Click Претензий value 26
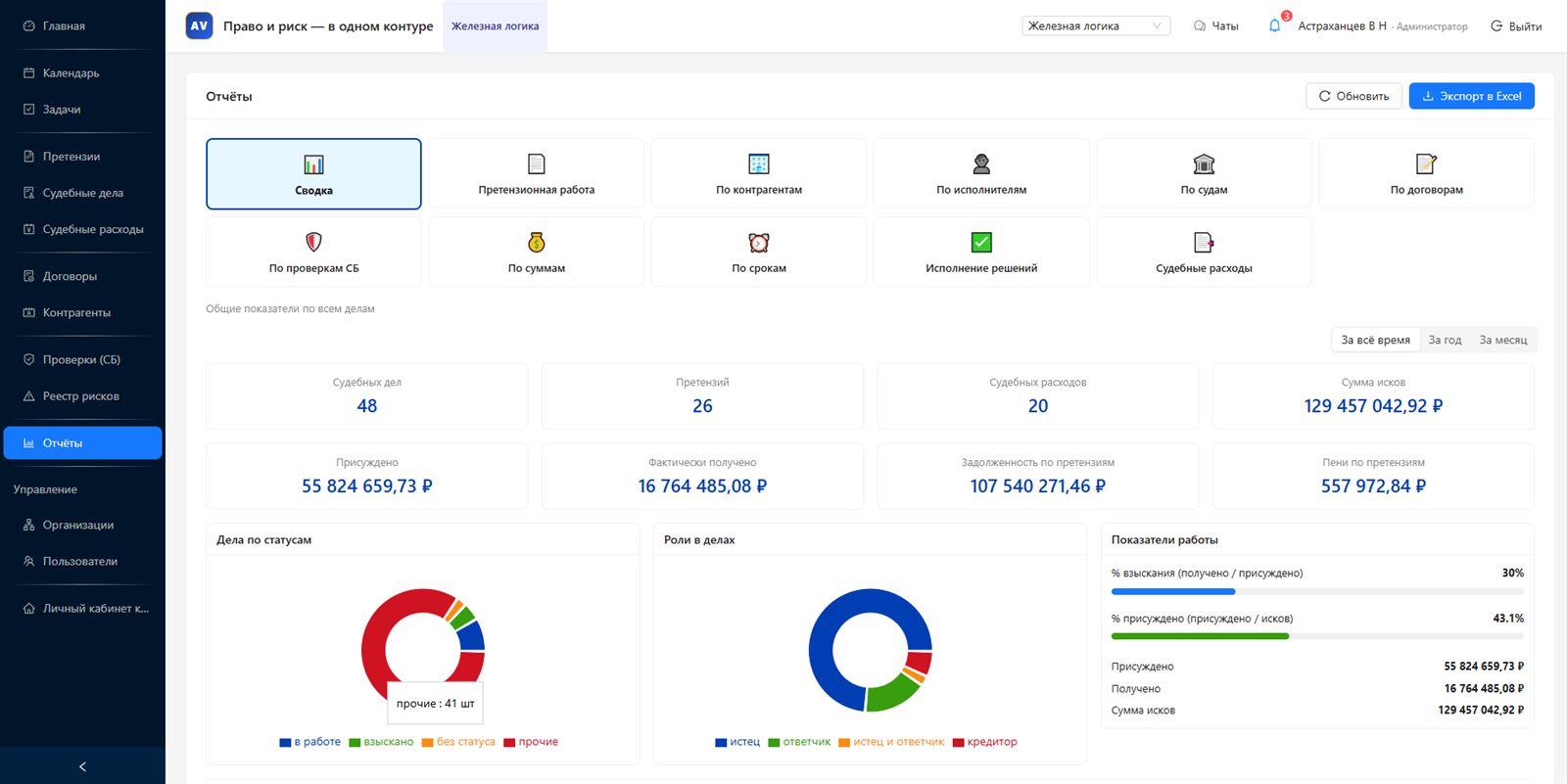 pyautogui.click(x=702, y=406)
